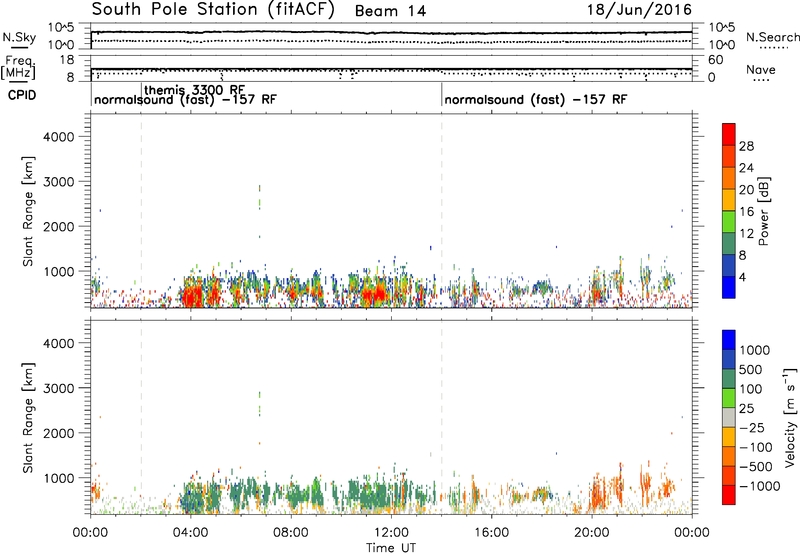
Task: Click the second normalsound (fast) -157 RF label
Action: coord(535,99)
